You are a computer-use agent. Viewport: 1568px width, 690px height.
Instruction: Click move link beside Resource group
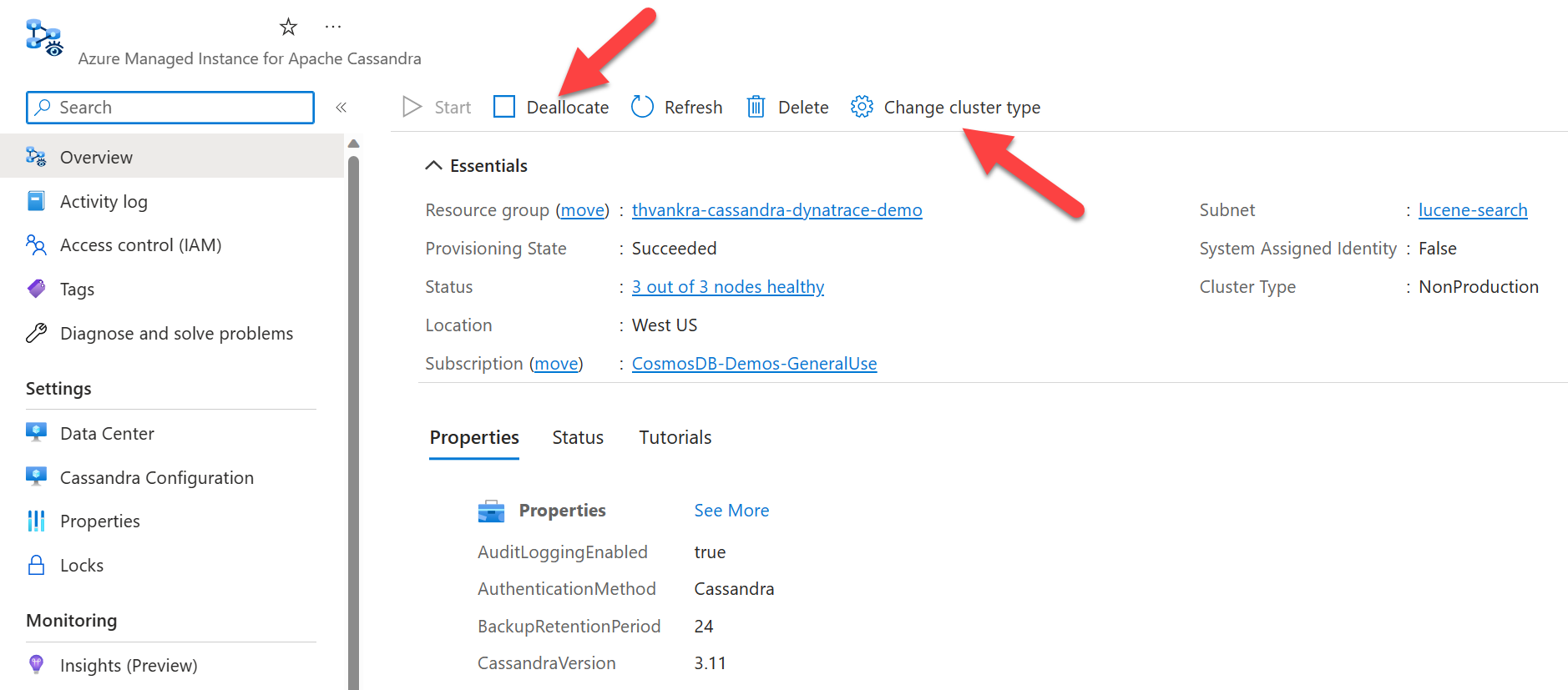click(x=583, y=209)
